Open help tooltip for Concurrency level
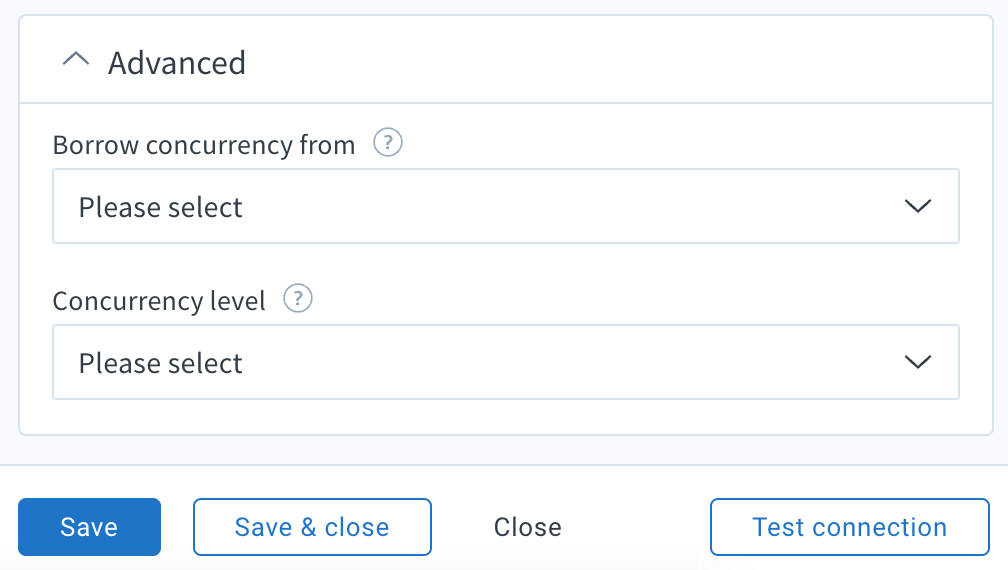Screen dimensions: 1008x570 298,299
